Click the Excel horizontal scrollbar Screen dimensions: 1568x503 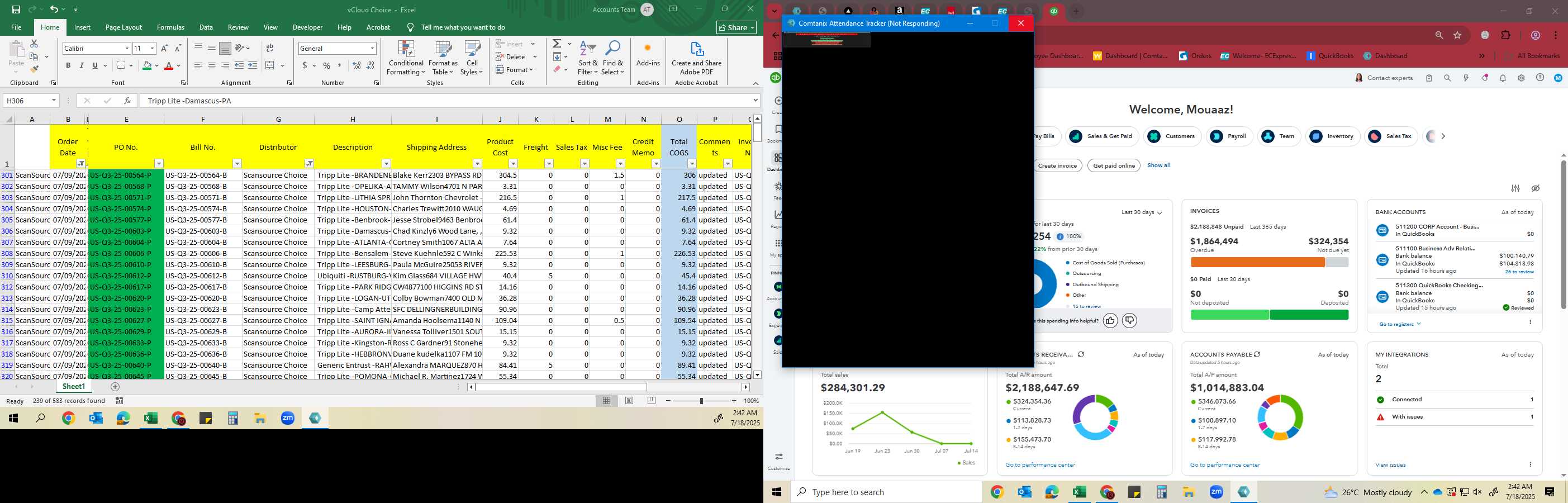coord(560,387)
